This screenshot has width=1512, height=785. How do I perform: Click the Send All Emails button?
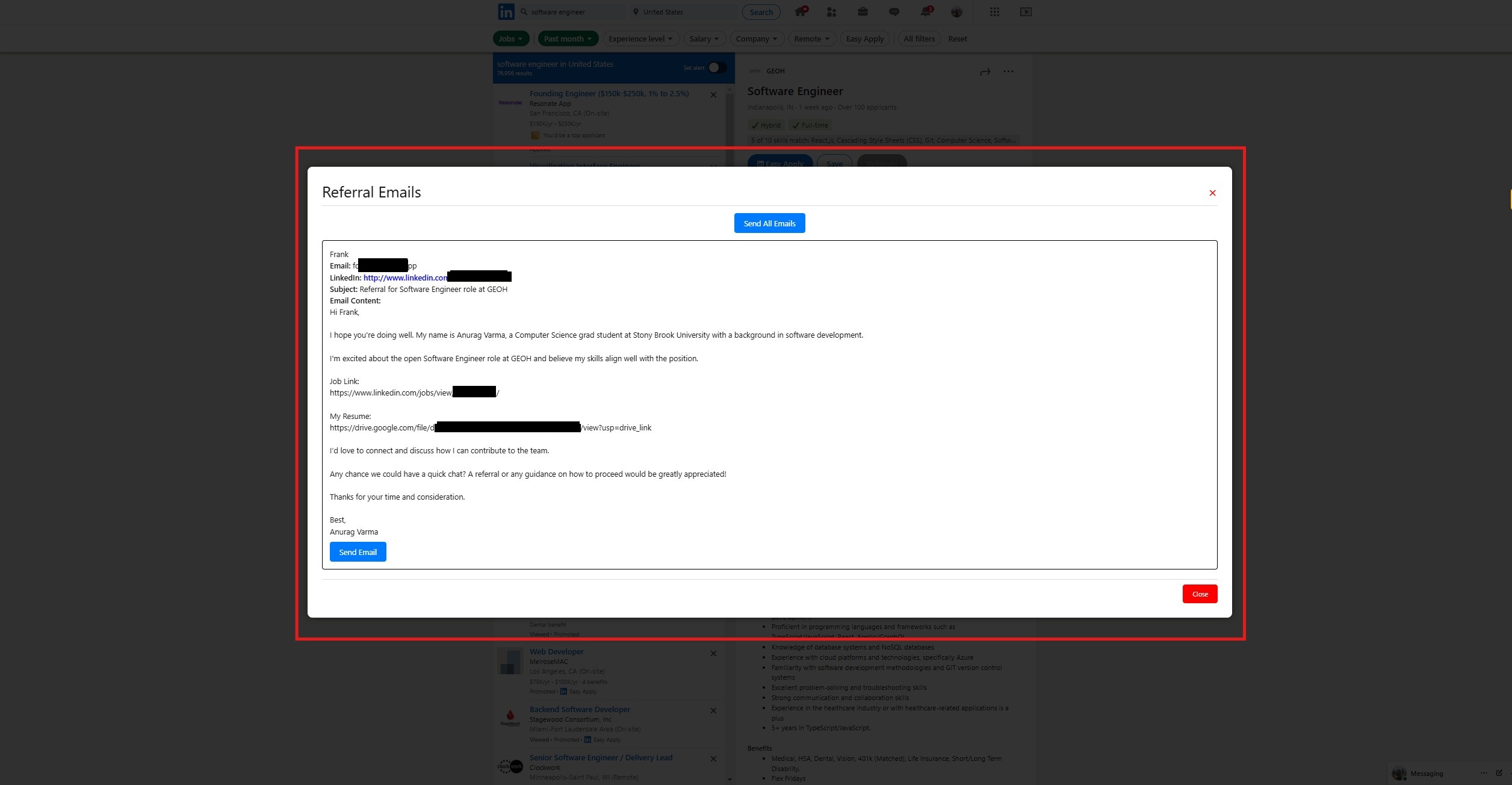769,223
